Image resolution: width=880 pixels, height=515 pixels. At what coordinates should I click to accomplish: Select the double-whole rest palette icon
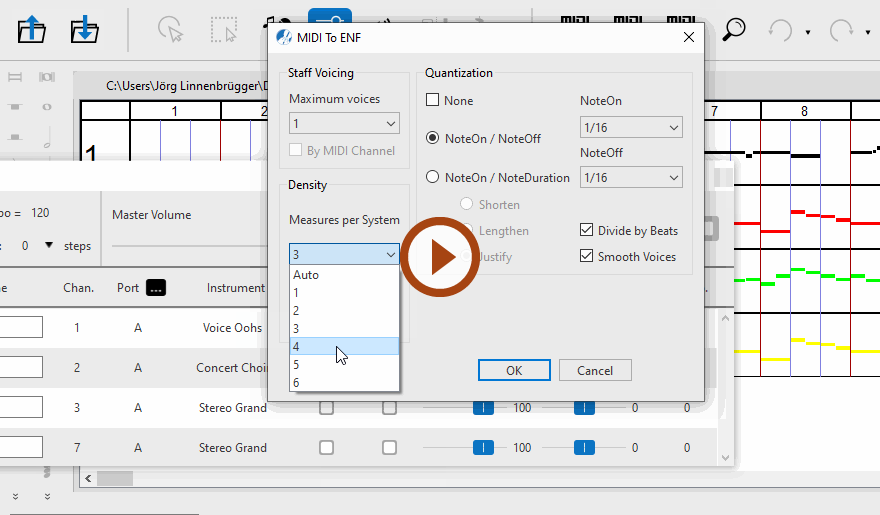click(15, 77)
